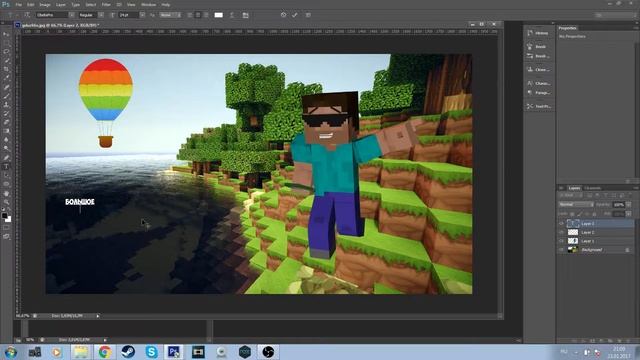Commit the current text edit
640x360 pixels.
[295, 15]
